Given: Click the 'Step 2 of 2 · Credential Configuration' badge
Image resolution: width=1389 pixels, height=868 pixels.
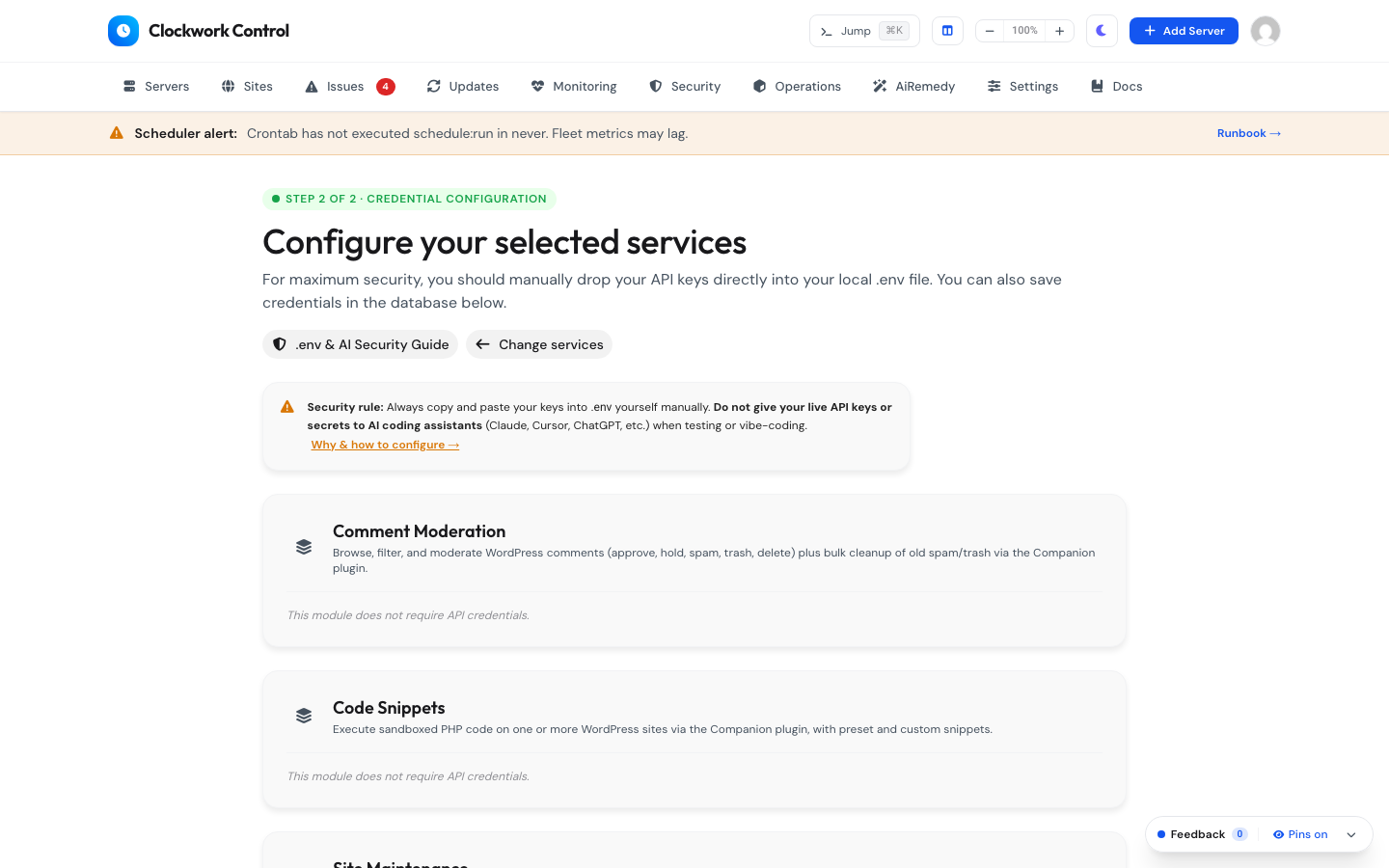Looking at the screenshot, I should click(x=409, y=199).
